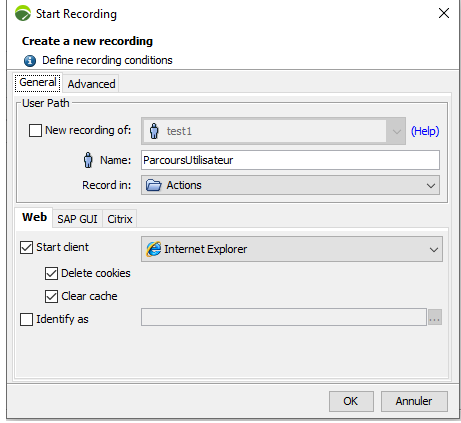Expand the Record in Actions dropdown
Screen dimensions: 461x423
tap(290, 185)
